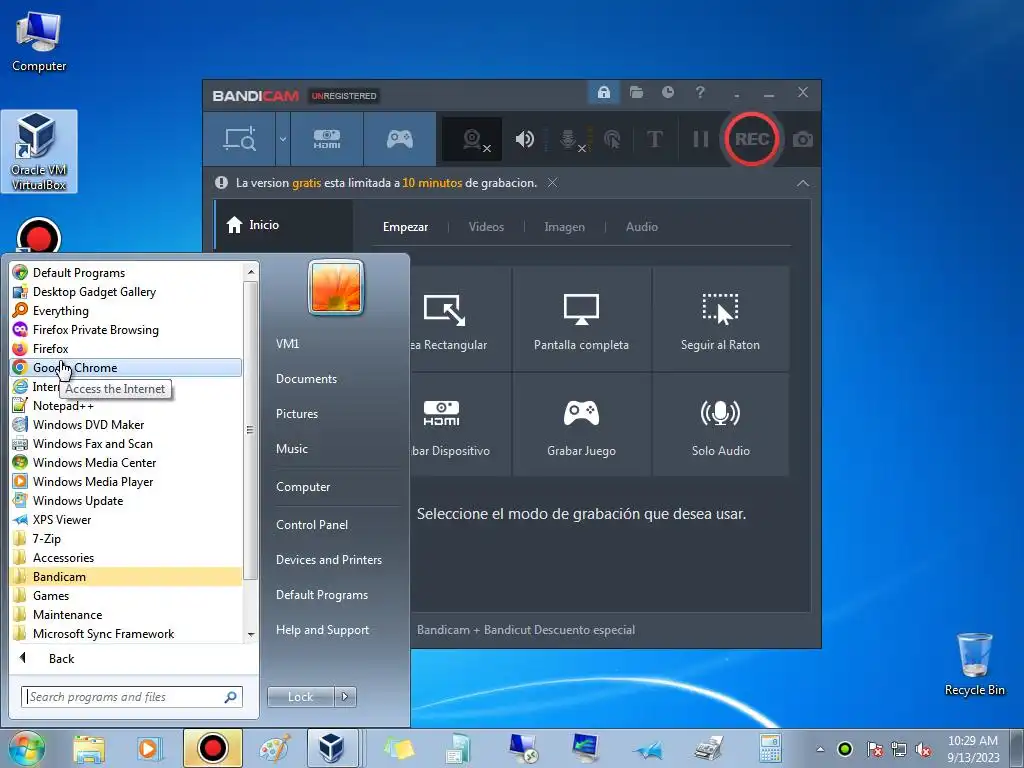Open Windows Fax and Scan
Image resolution: width=1024 pixels, height=768 pixels.
coord(126,443)
